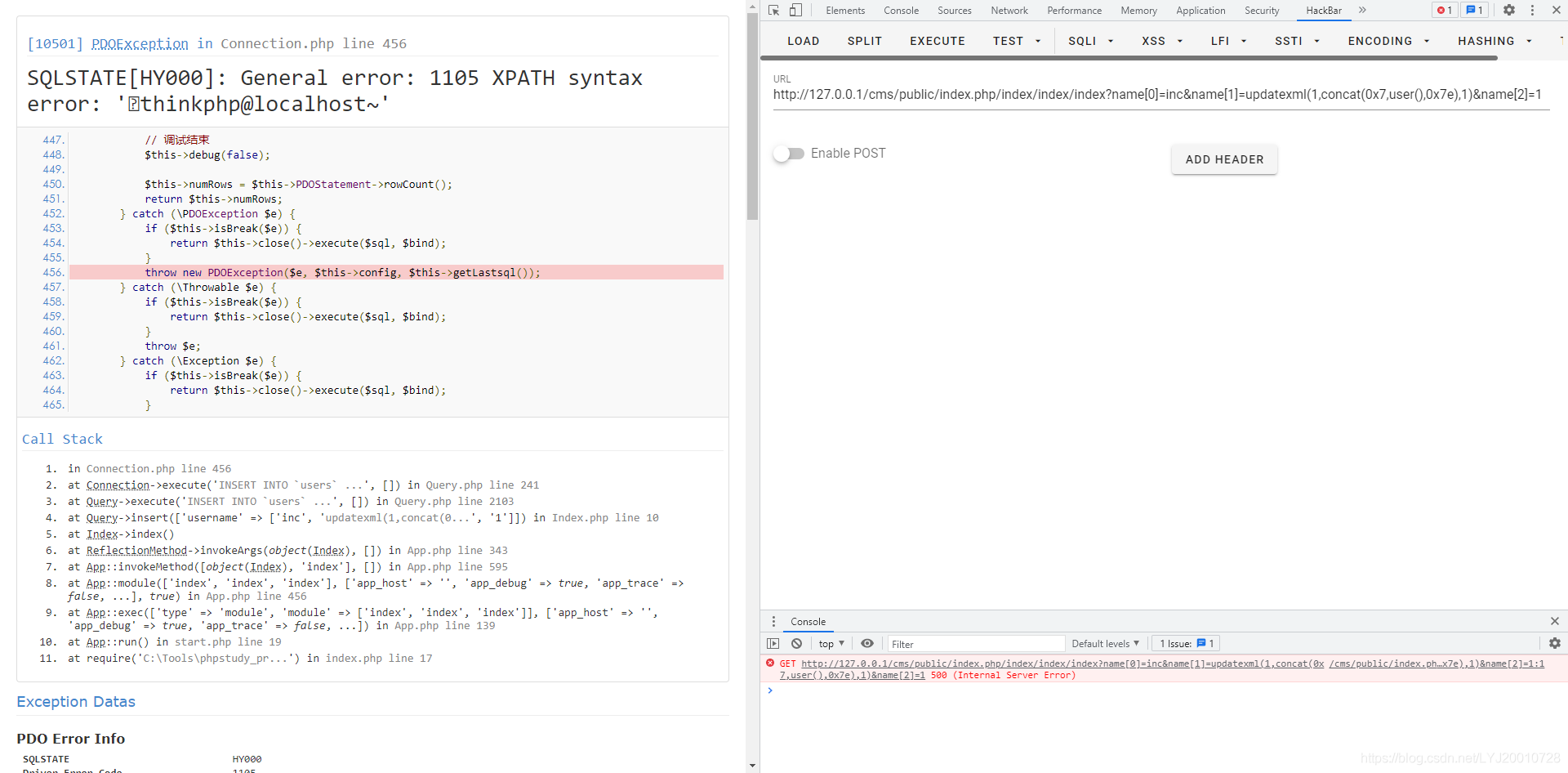This screenshot has height=773, width=1568.
Task: Click the EXECUTE button
Action: 938,41
